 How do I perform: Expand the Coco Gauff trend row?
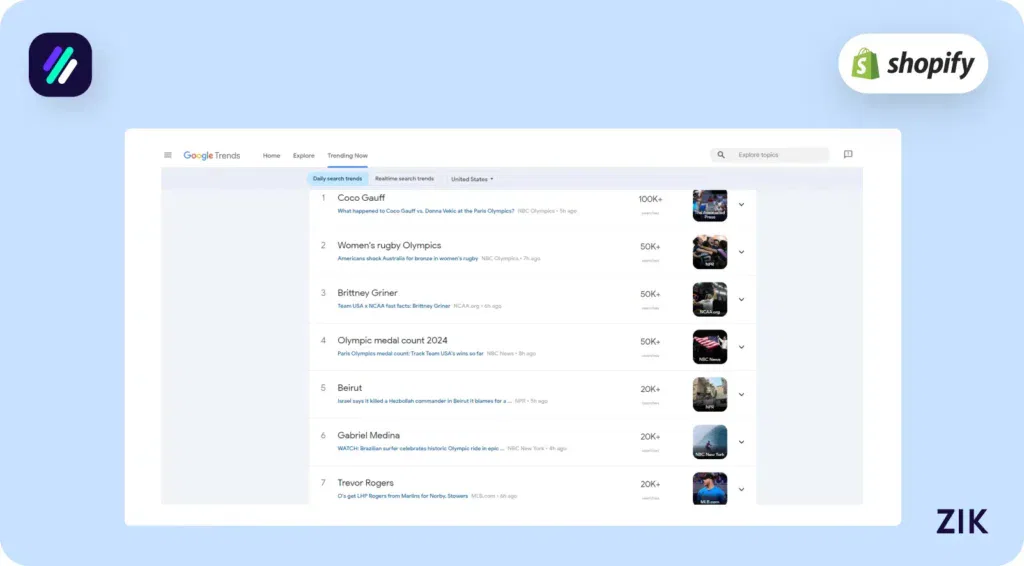(x=741, y=204)
